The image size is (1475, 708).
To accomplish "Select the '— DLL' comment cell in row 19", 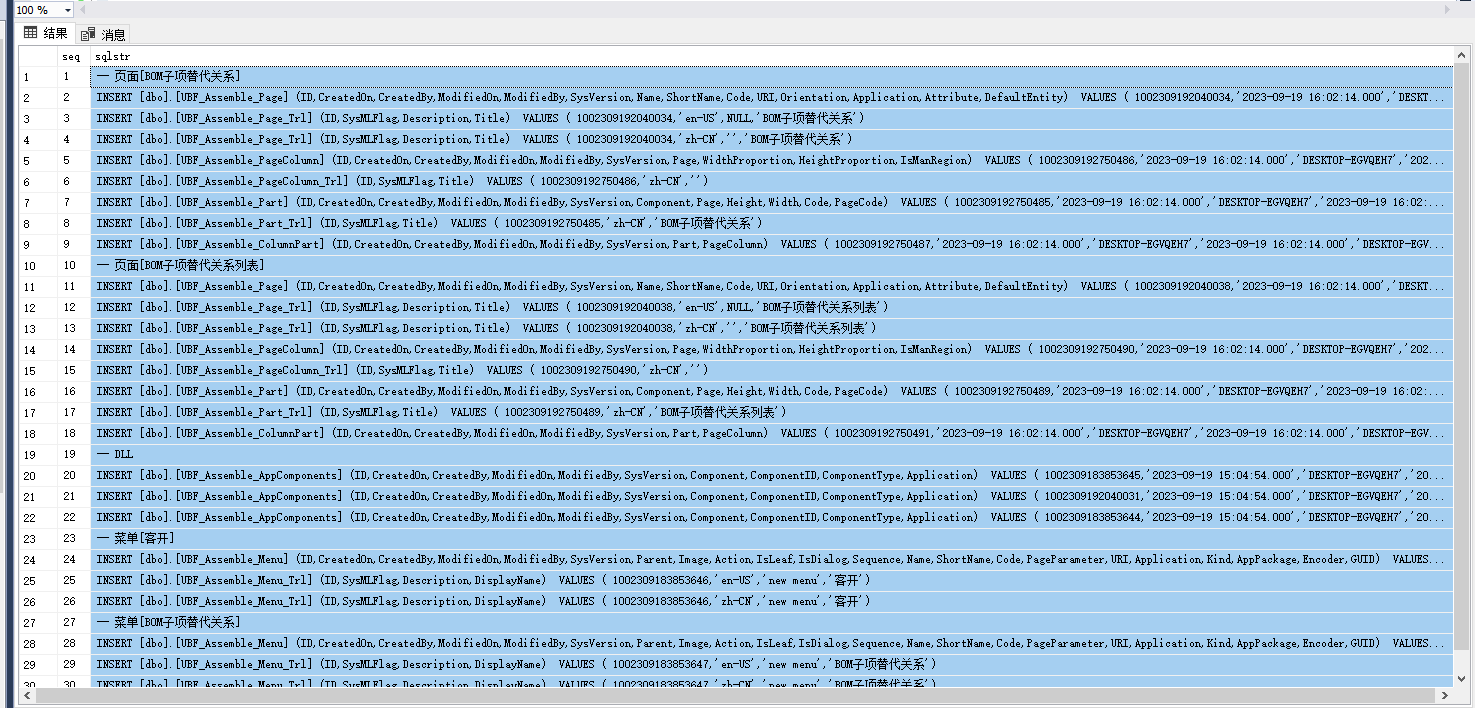I will (x=115, y=454).
